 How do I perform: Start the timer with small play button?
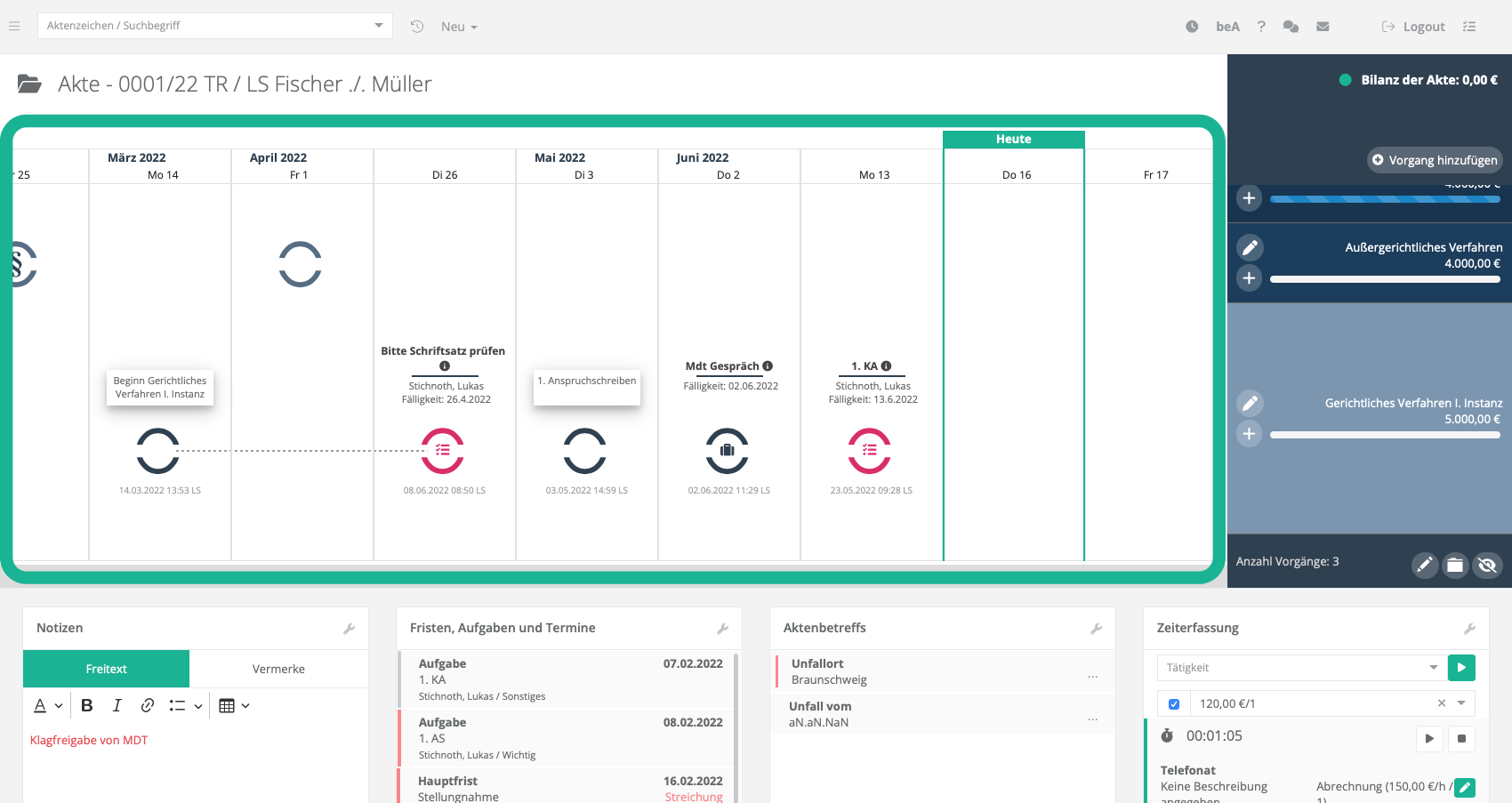[x=1428, y=738]
